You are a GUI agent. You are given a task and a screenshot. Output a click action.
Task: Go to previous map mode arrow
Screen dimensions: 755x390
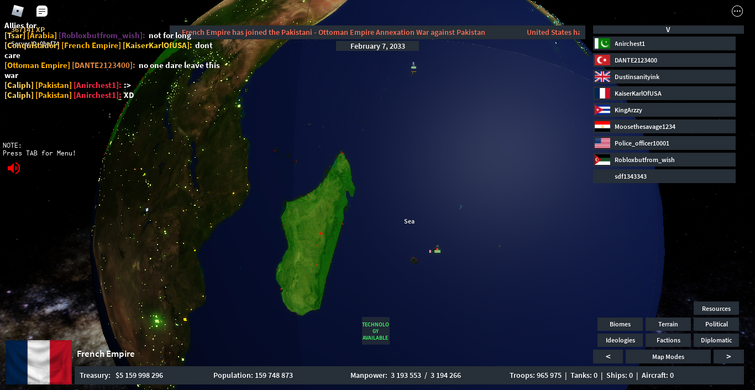point(608,357)
